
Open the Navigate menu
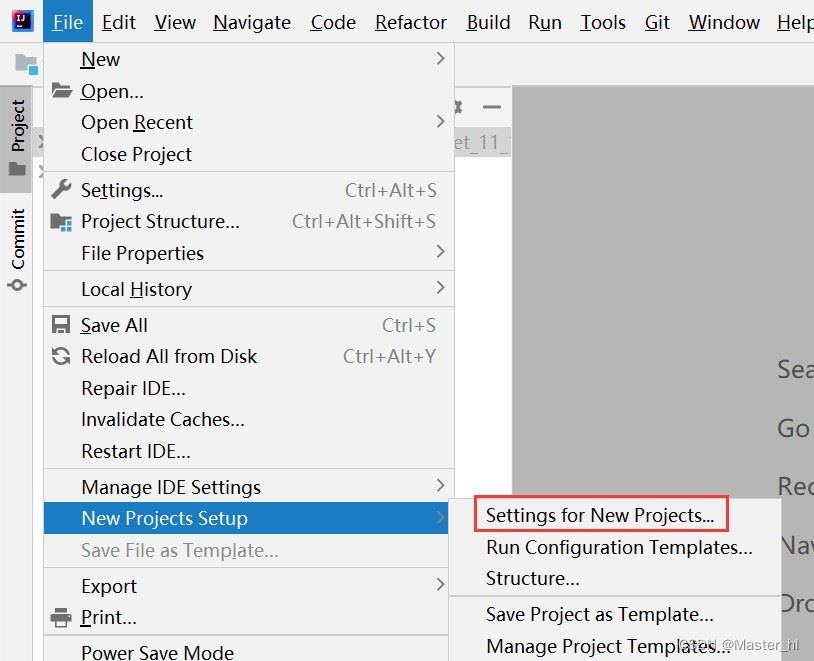(x=252, y=22)
